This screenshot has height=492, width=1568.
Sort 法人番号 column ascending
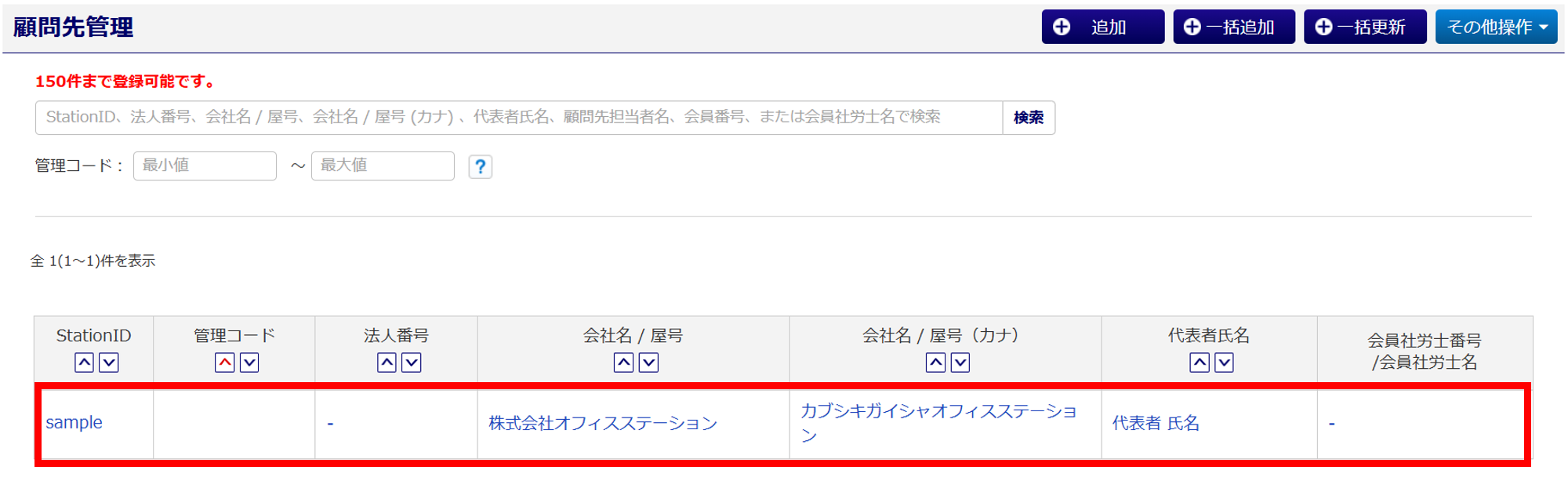coord(387,363)
